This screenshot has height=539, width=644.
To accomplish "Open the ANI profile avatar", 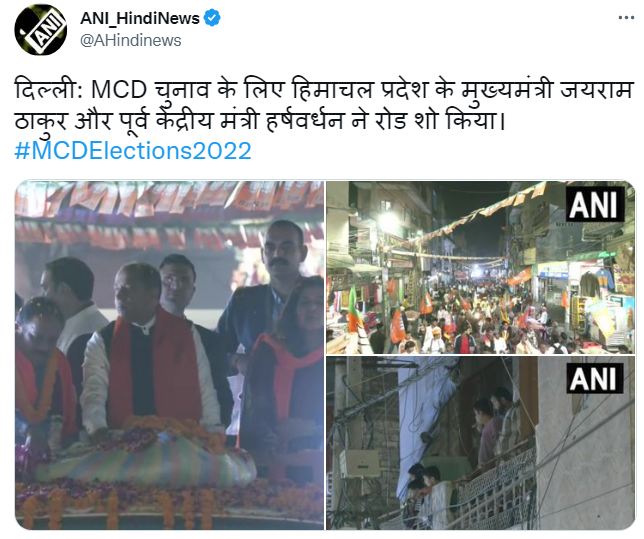I will coord(41,30).
